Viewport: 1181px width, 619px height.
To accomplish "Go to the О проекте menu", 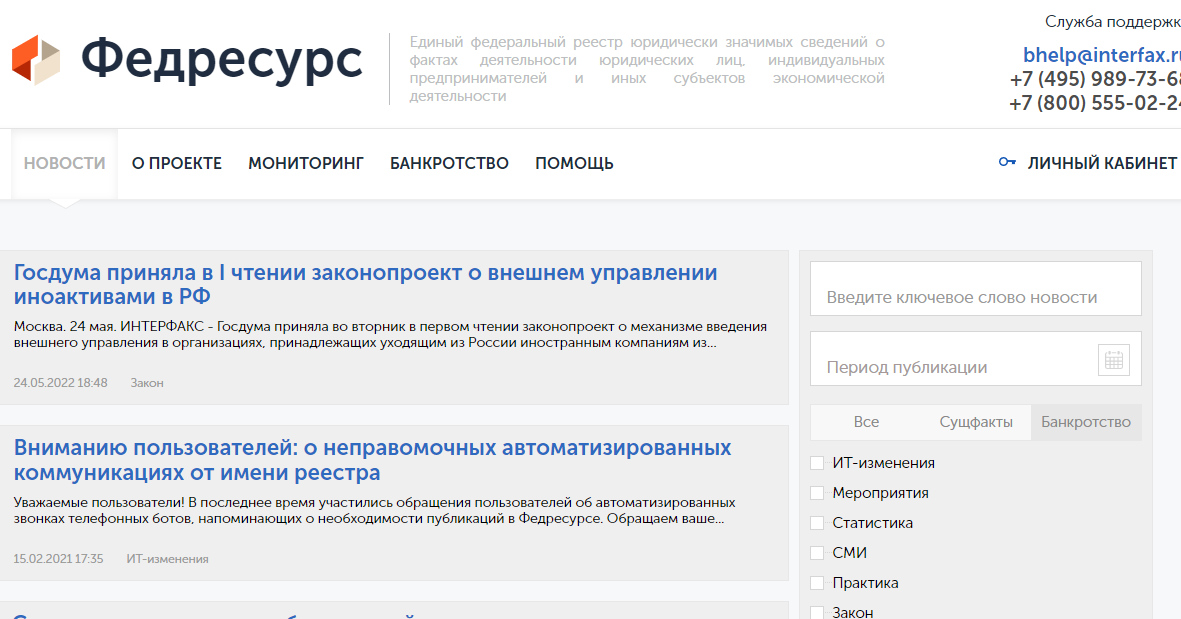I will click(177, 163).
